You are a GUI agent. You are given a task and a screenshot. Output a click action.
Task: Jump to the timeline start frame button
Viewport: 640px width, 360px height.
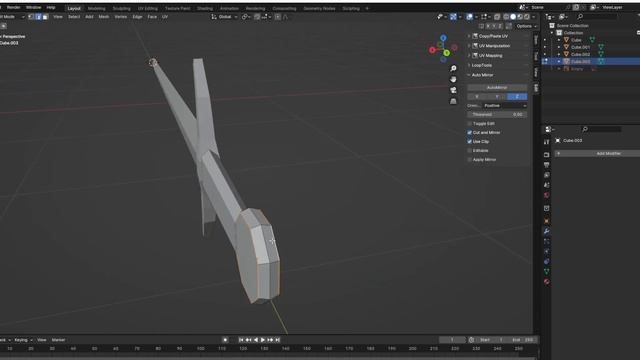[x=241, y=340]
